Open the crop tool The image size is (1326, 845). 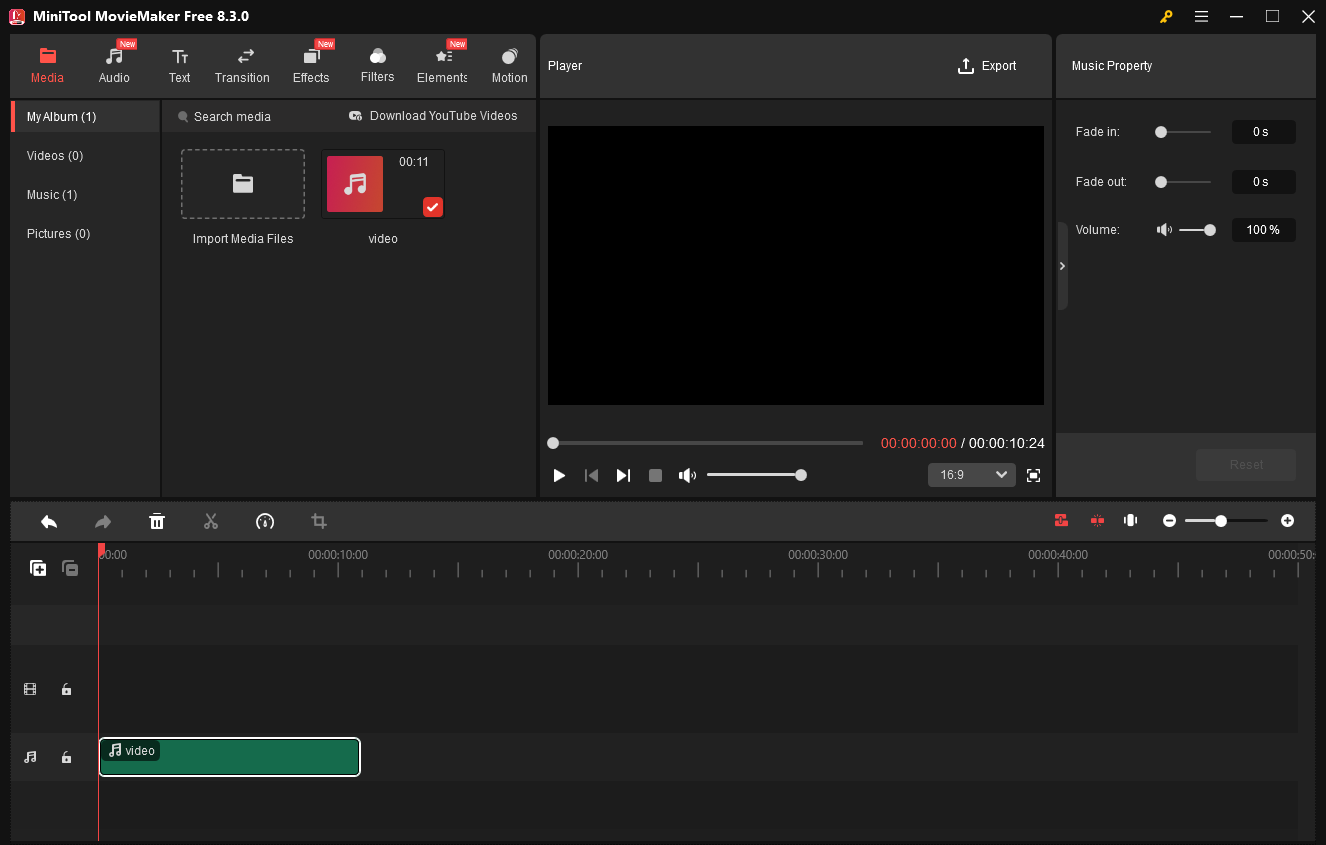point(319,521)
